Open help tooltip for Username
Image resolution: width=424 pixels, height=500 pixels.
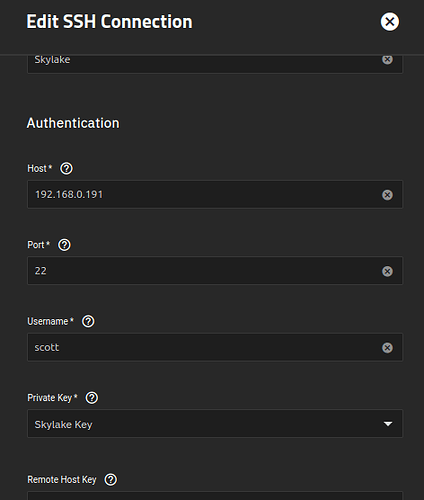88,321
